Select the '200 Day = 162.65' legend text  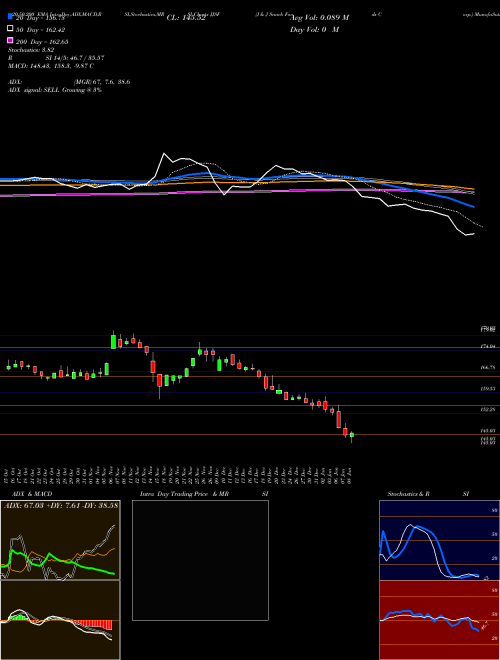[42, 42]
